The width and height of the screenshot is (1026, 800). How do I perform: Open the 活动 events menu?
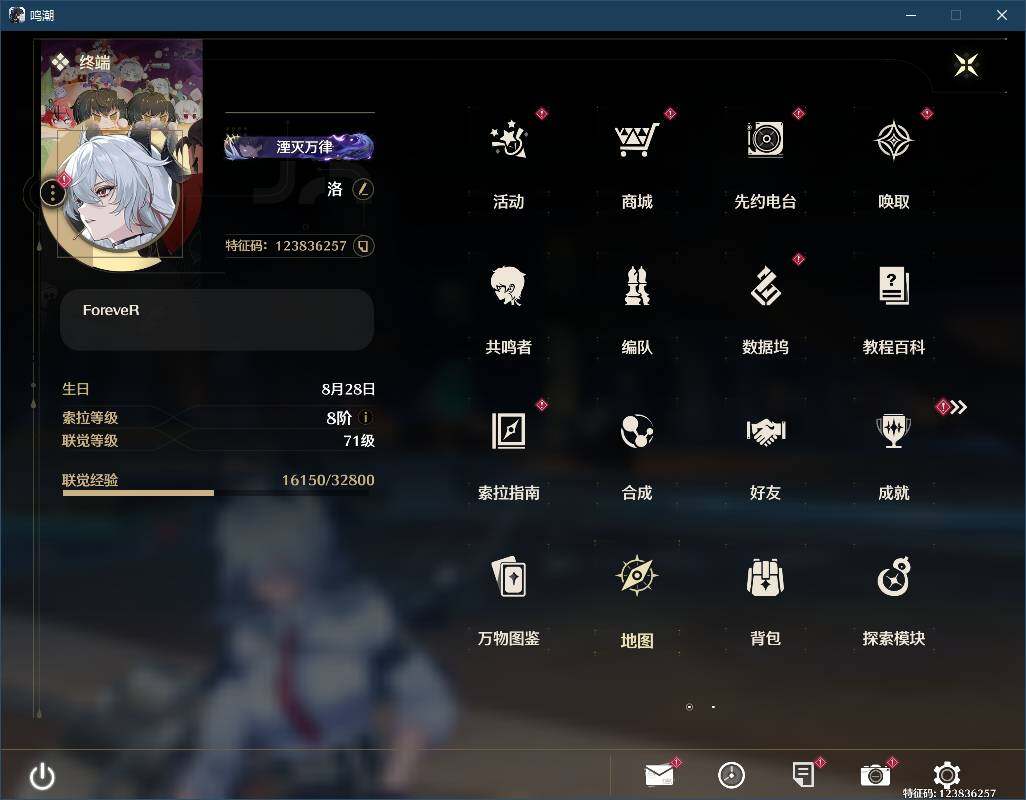[508, 160]
